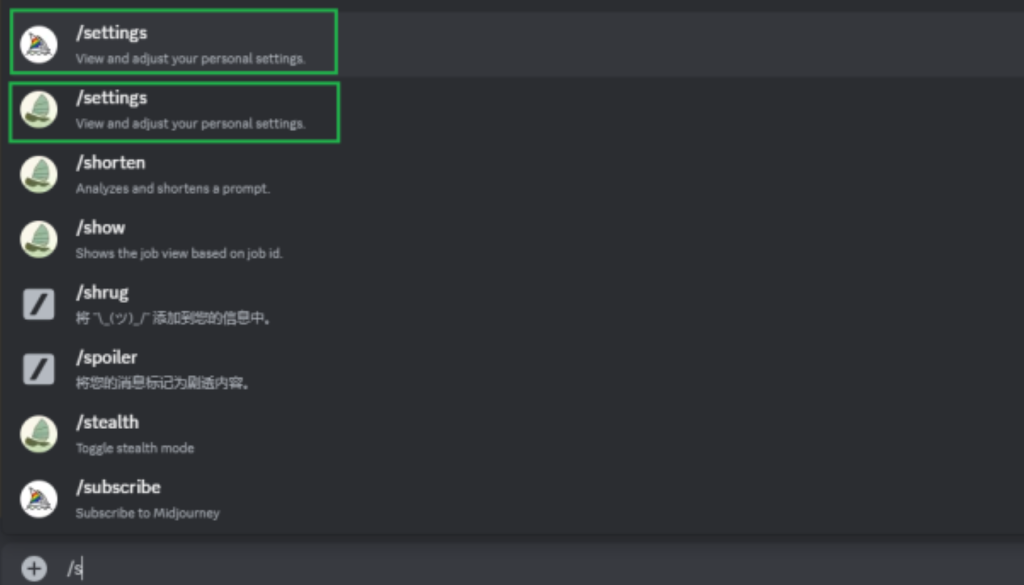Select the /shorten command label

pyautogui.click(x=110, y=163)
